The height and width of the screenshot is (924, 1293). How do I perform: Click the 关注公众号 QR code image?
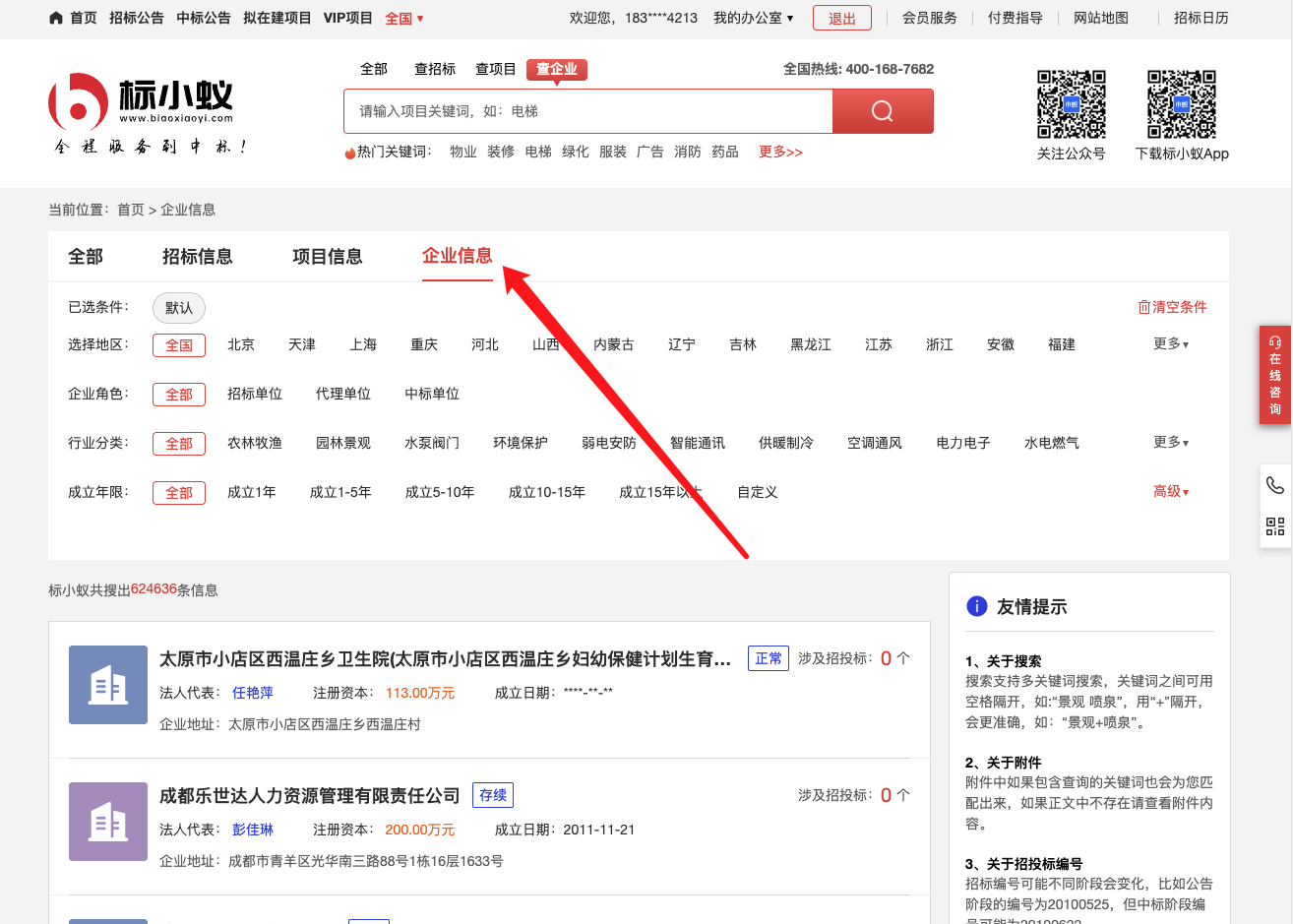[1071, 104]
